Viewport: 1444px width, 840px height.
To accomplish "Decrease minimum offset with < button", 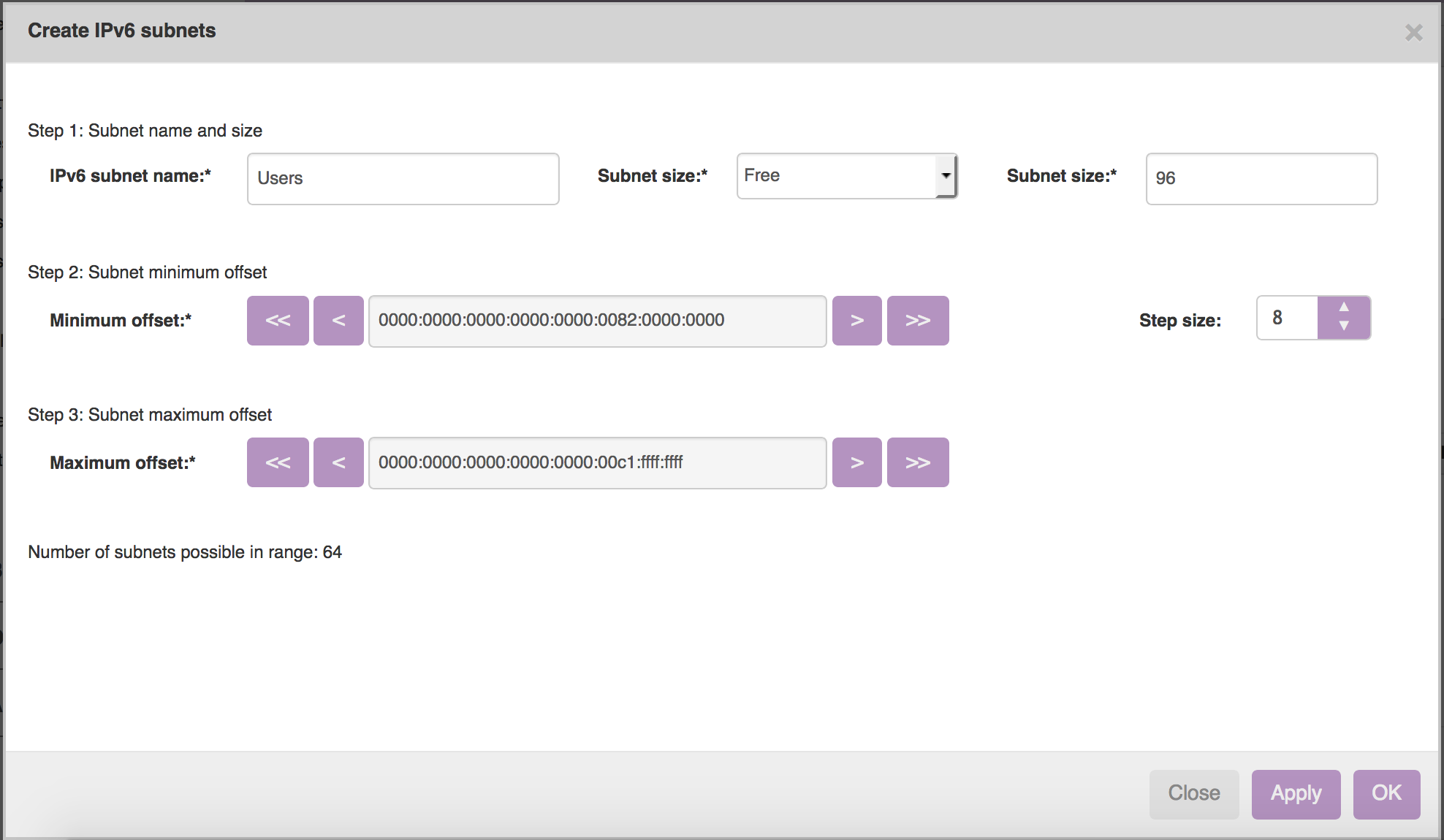I will 338,321.
